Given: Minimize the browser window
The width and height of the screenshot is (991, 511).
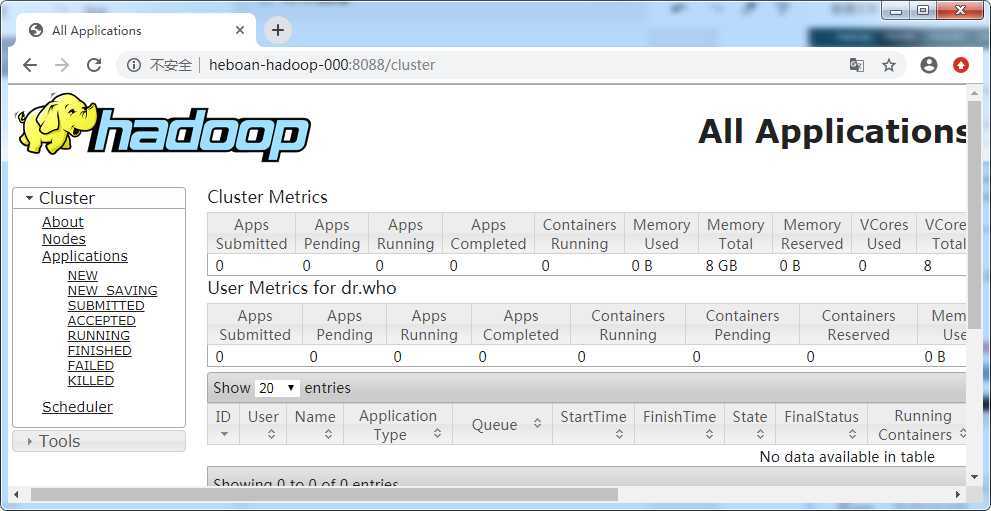Looking at the screenshot, I should coord(896,11).
